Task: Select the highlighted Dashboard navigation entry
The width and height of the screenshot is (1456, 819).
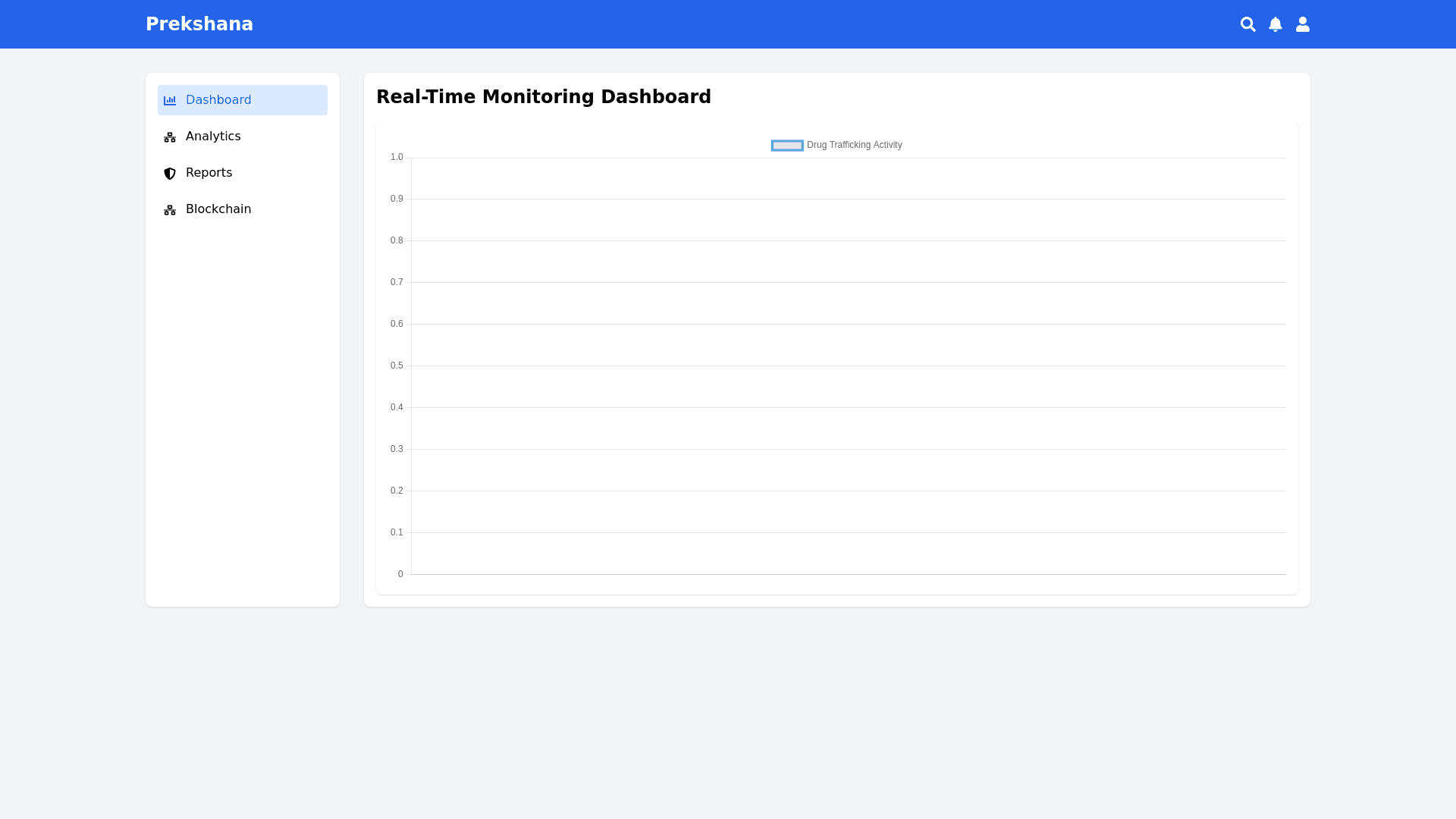Action: pos(242,99)
